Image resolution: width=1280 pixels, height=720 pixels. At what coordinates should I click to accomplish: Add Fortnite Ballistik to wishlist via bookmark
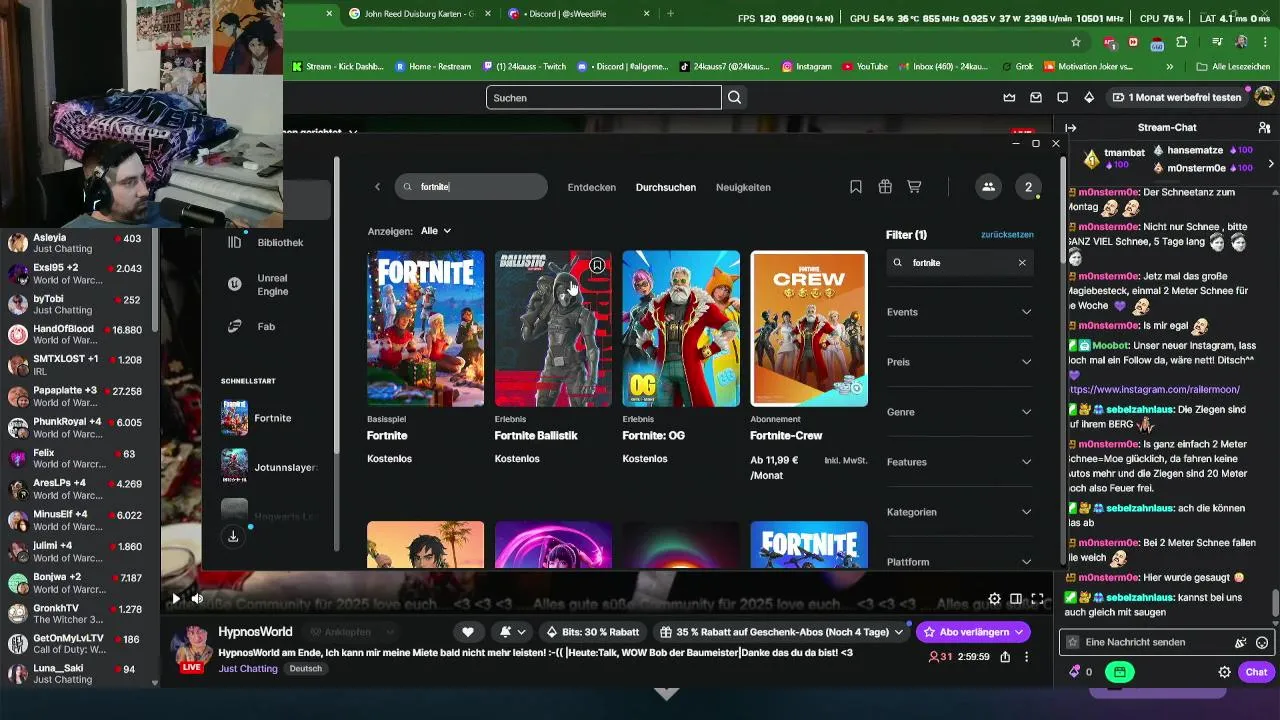click(x=597, y=266)
